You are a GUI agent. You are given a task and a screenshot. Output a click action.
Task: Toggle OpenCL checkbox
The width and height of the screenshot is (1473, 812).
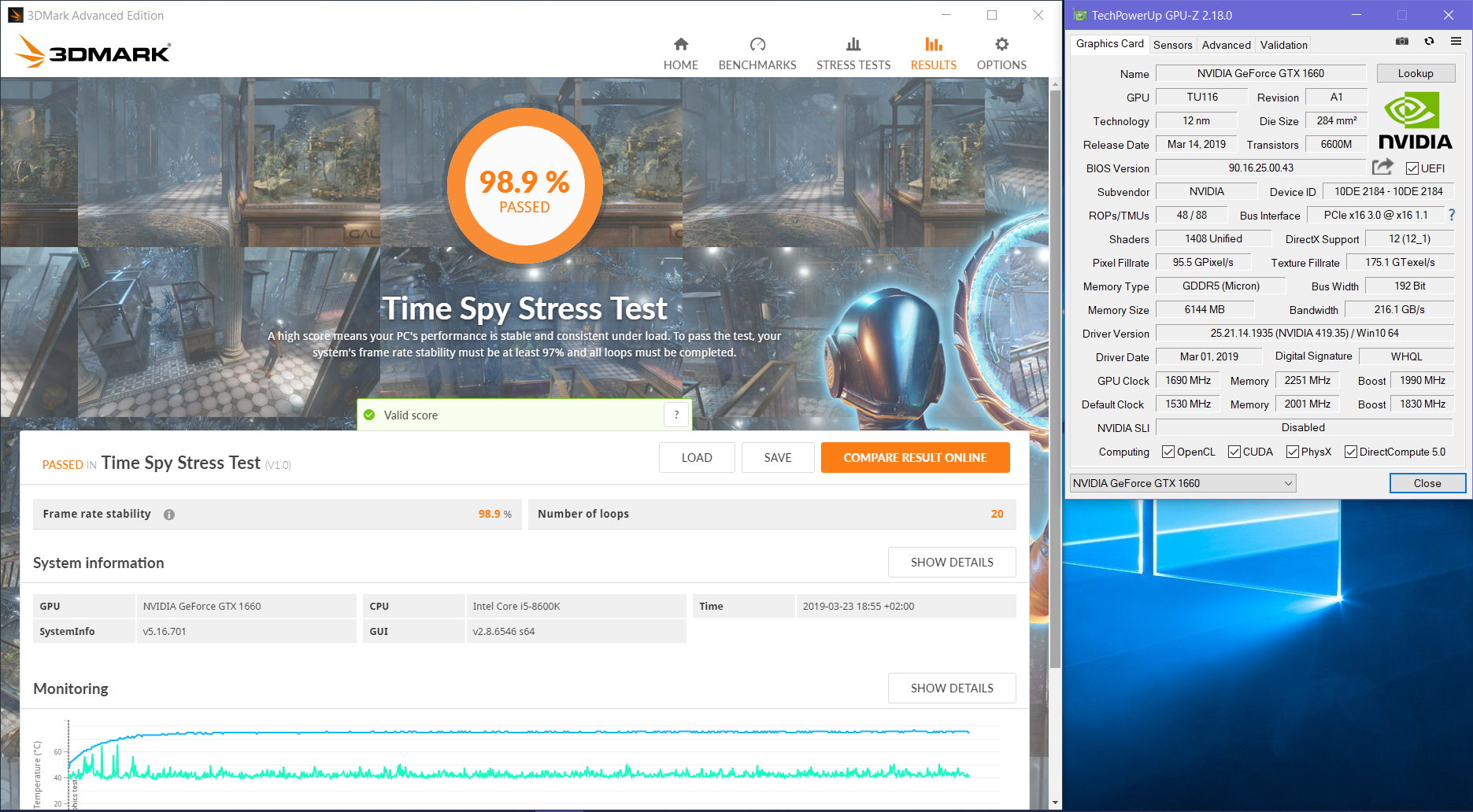[x=1168, y=452]
